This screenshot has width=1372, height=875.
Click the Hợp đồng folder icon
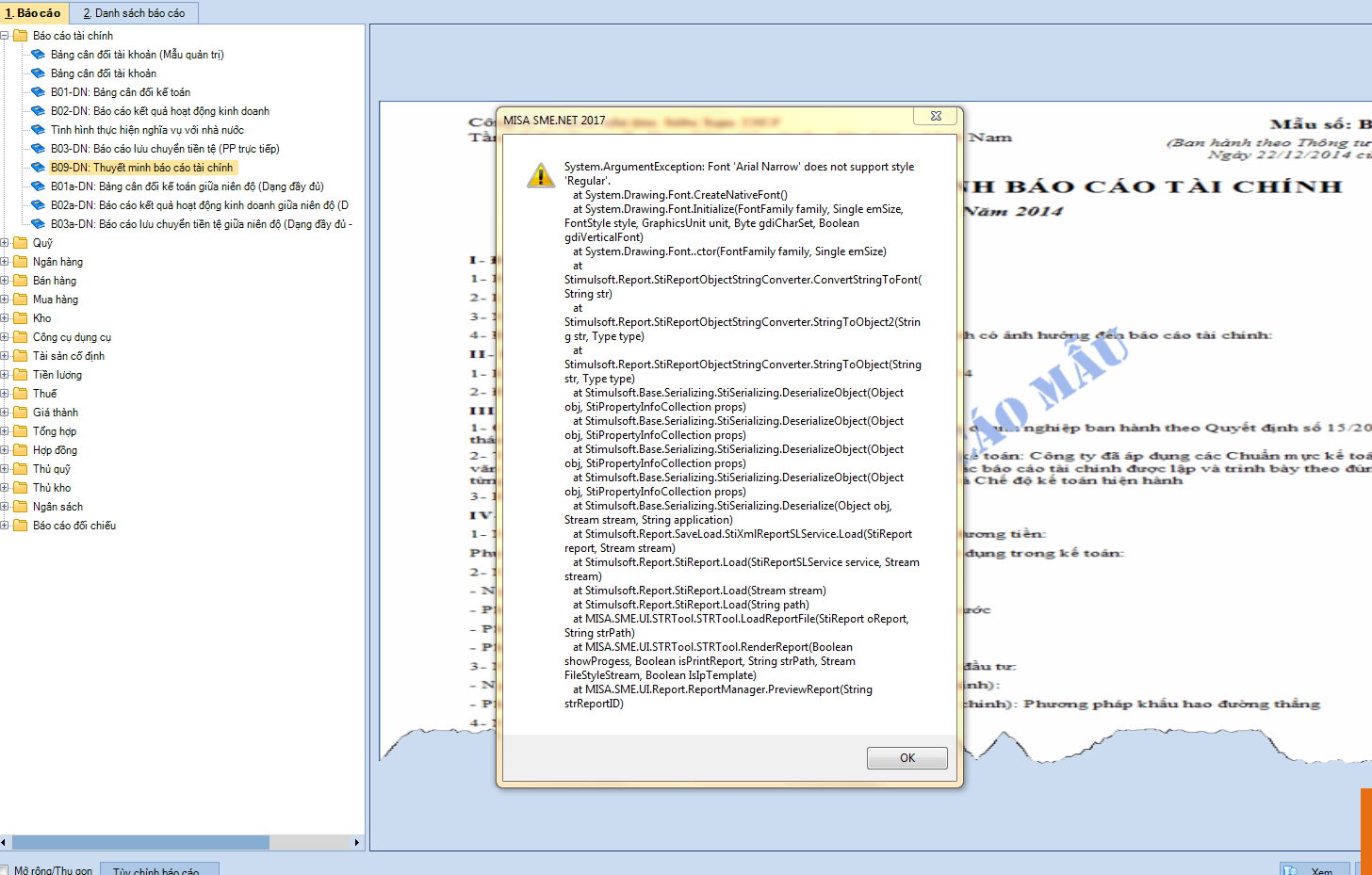click(20, 450)
